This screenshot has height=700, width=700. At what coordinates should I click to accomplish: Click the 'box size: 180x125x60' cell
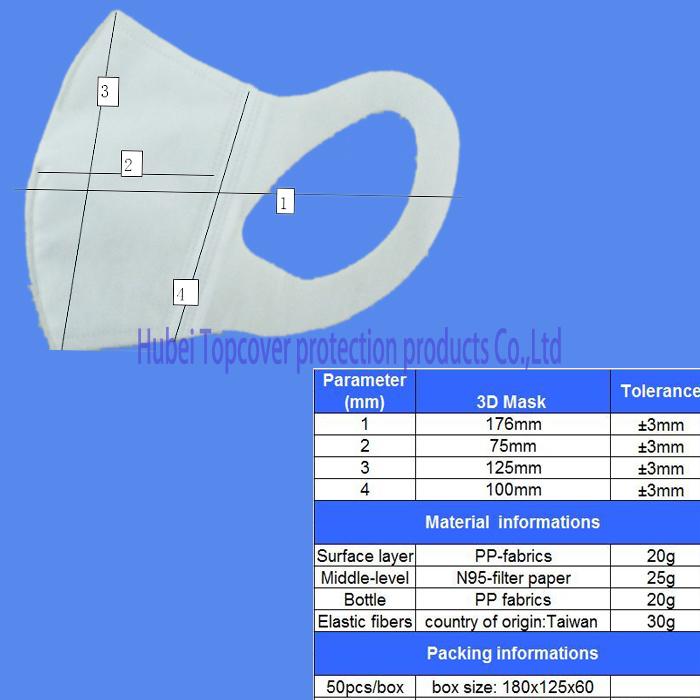point(512,687)
